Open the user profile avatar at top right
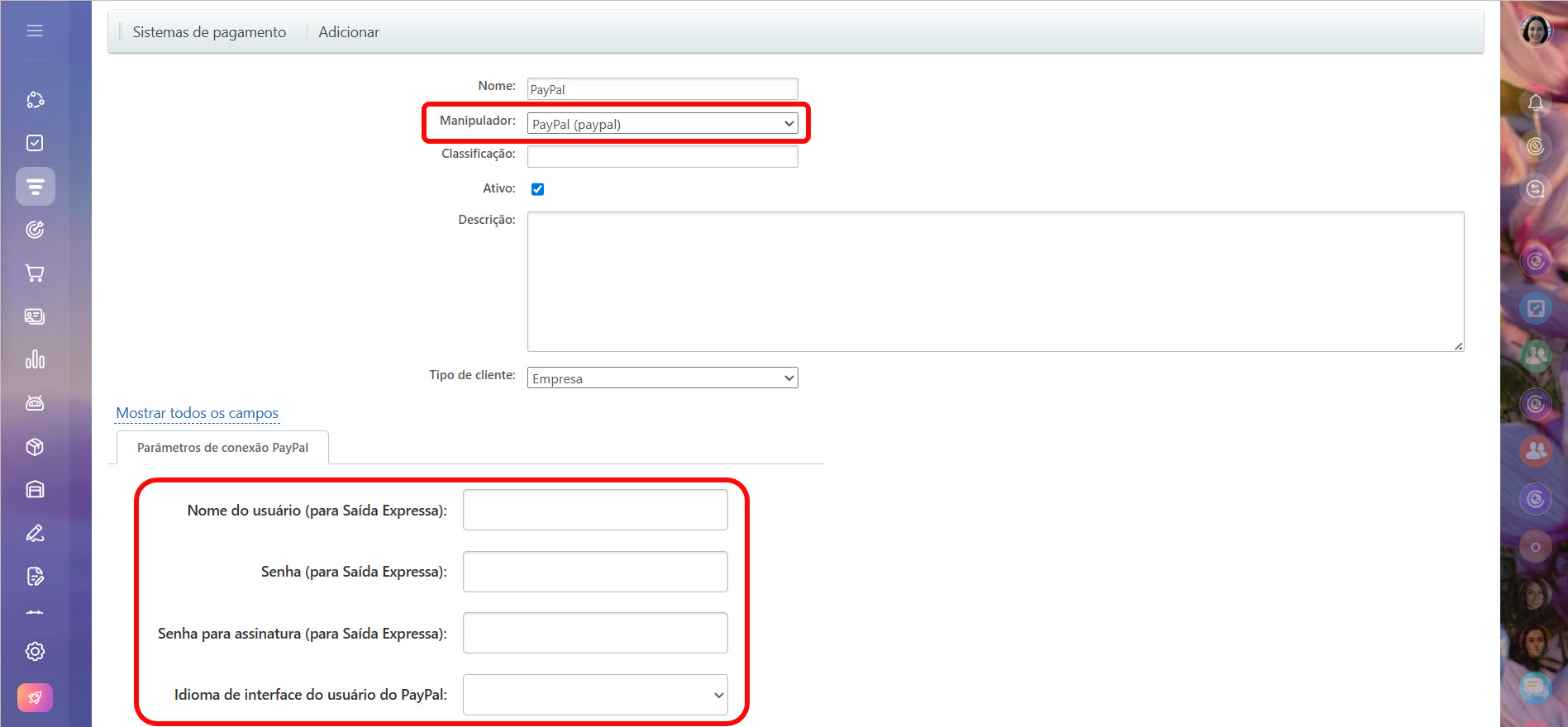The width and height of the screenshot is (1568, 727). pyautogui.click(x=1536, y=31)
